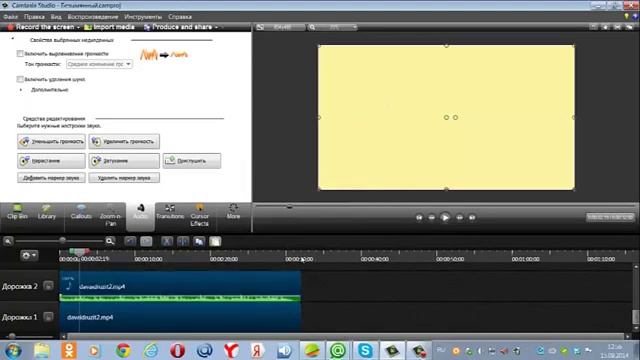Screen dimensions: 640x360
Task: Open the Файл menu
Action: (11, 17)
